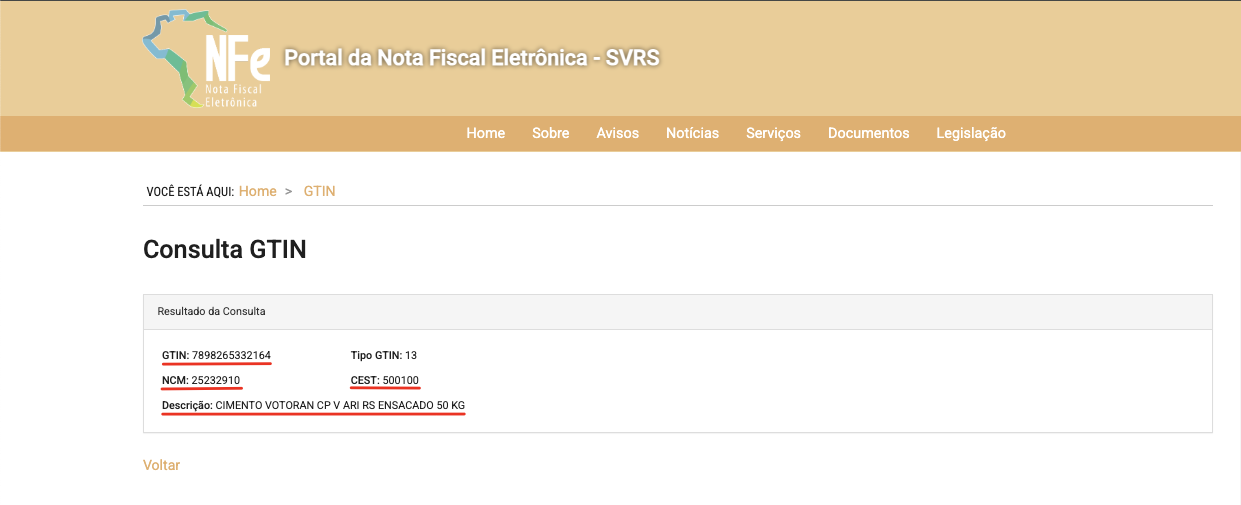Click the portal title 'Portal da Nota Fiscal Eletrônica - SVRS'

(472, 58)
